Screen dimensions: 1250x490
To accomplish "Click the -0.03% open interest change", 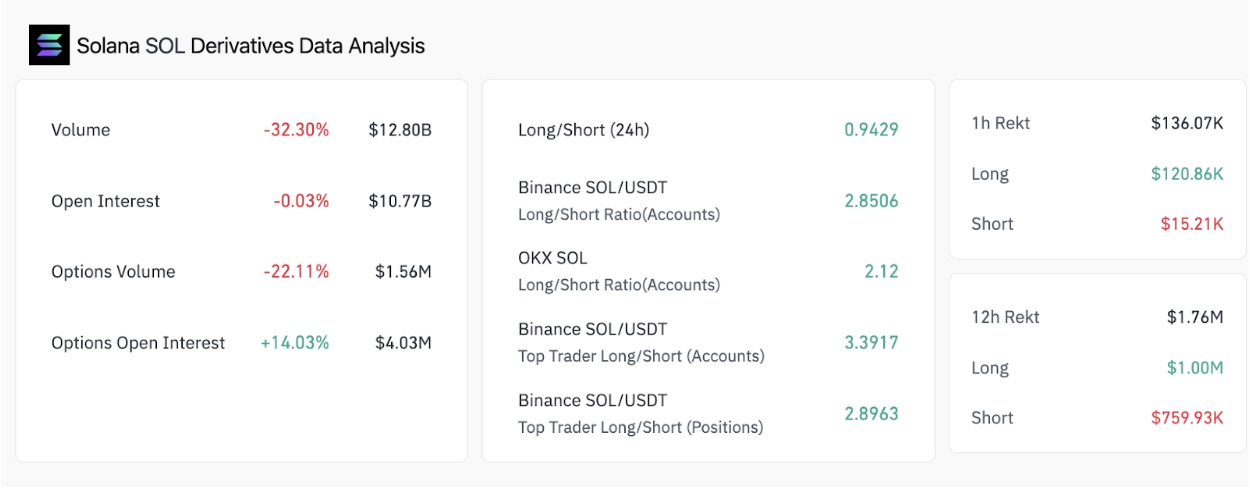I will tap(301, 201).
